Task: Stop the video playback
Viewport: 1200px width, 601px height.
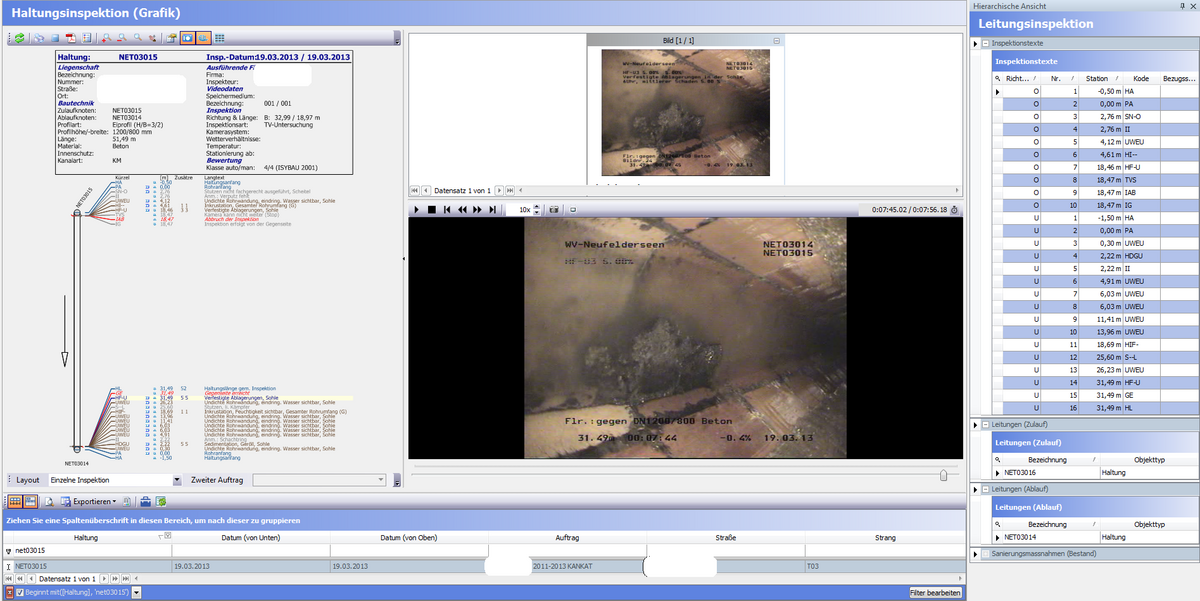Action: point(432,210)
